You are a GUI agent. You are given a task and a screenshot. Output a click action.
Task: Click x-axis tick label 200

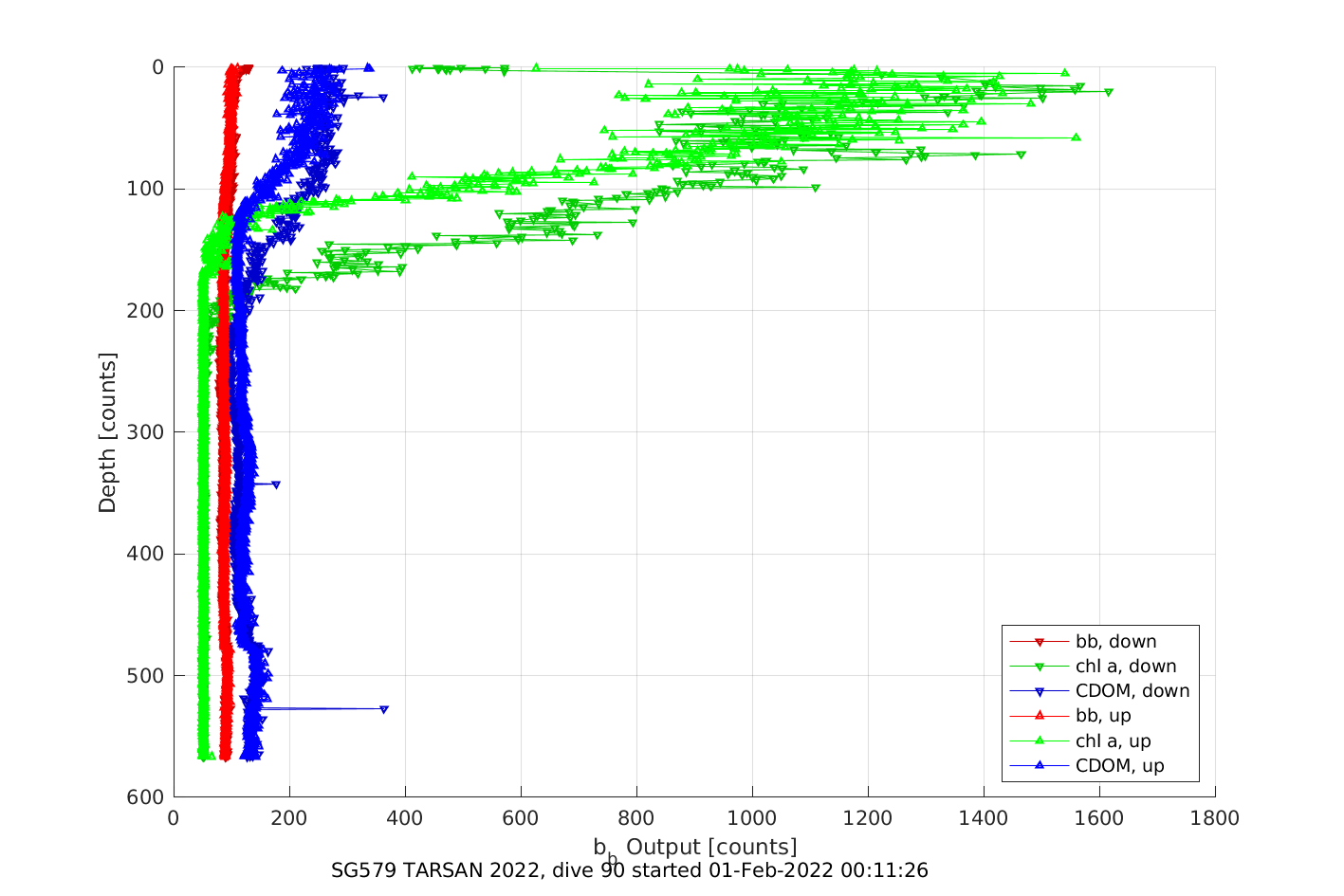point(289,818)
